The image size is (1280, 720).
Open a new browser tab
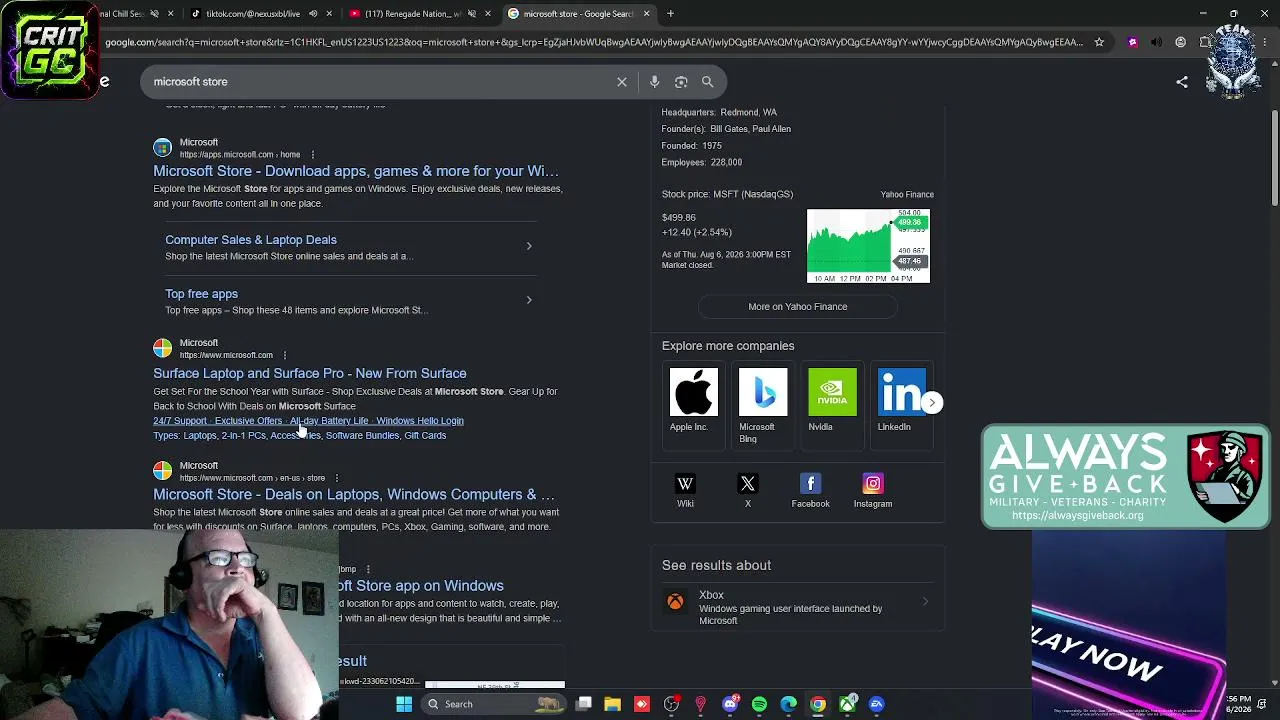coord(670,14)
